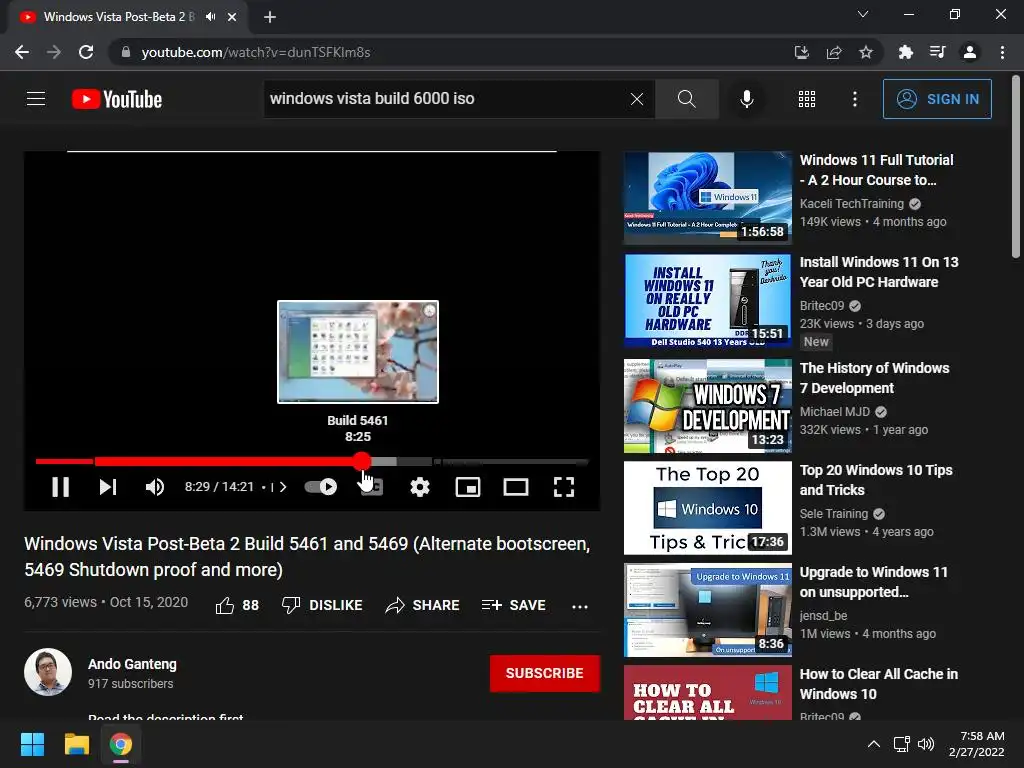
Task: Go back in browser history
Action: pyautogui.click(x=22, y=52)
